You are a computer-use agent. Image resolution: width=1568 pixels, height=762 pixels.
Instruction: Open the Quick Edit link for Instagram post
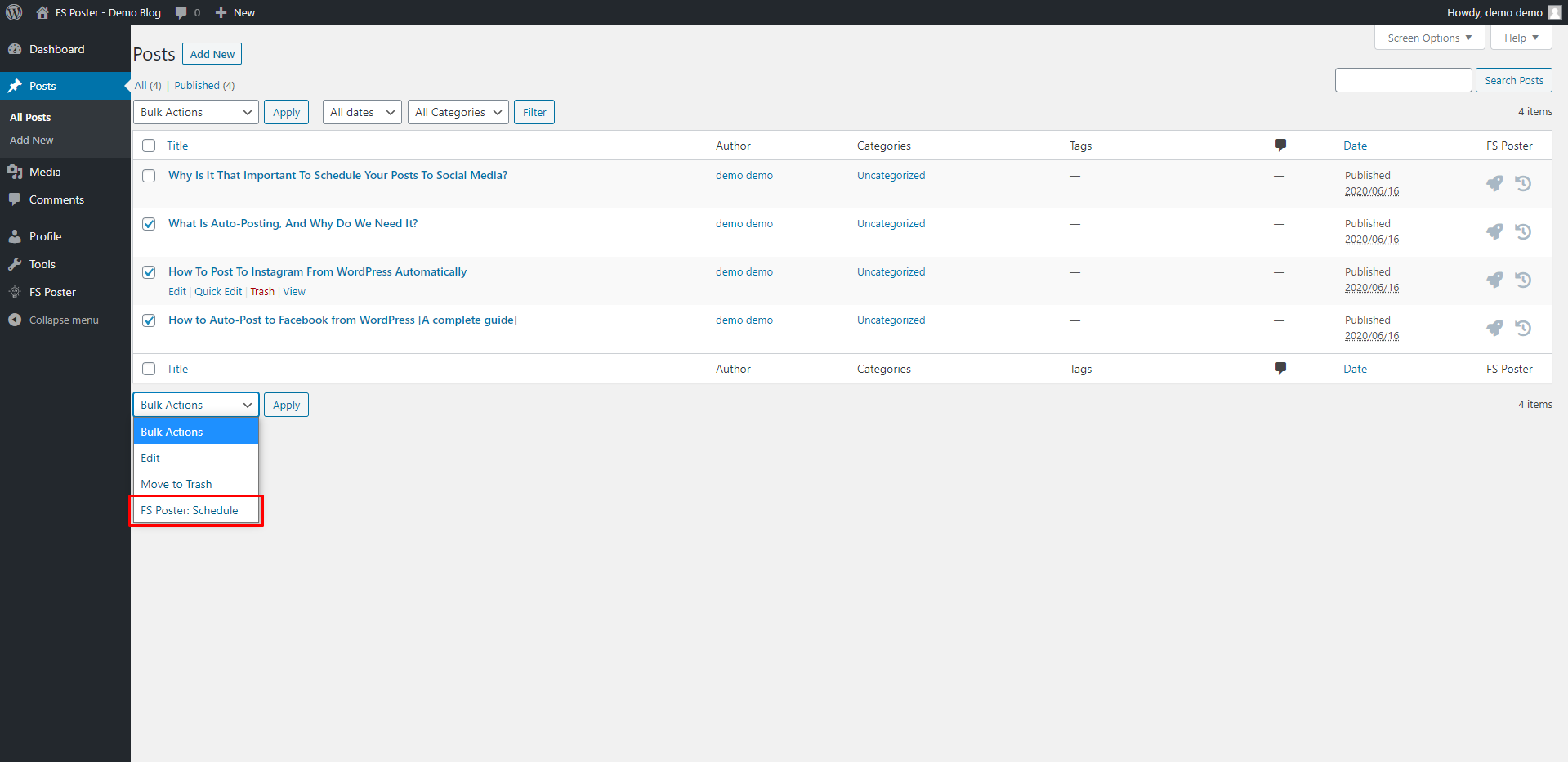point(218,292)
